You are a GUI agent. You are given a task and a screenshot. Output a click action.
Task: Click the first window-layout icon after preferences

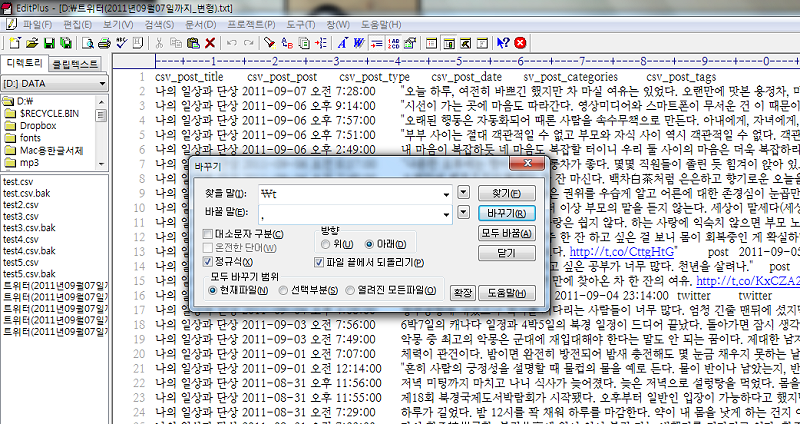pos(432,43)
